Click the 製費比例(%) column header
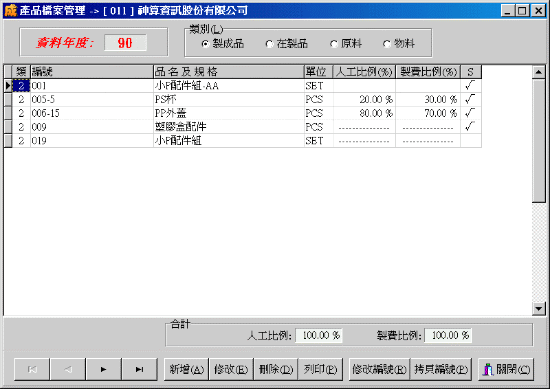This screenshot has width=550, height=389. pos(428,72)
